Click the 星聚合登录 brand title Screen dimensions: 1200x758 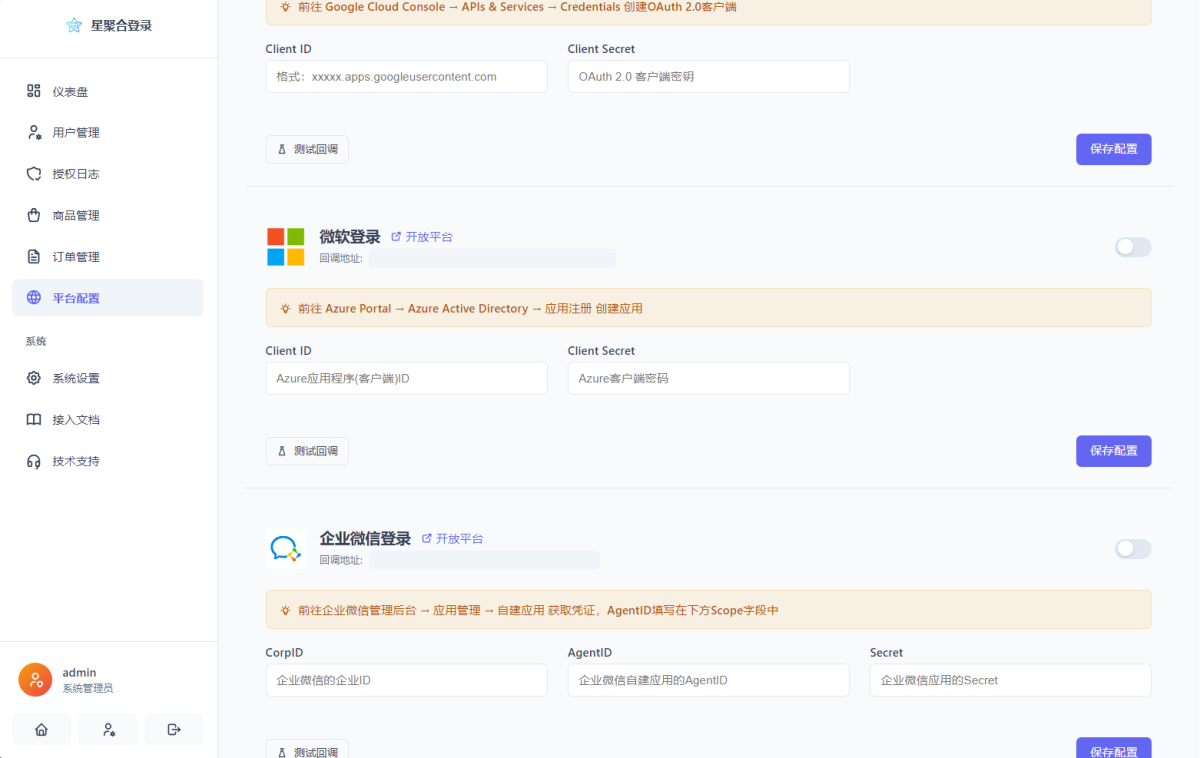(122, 26)
